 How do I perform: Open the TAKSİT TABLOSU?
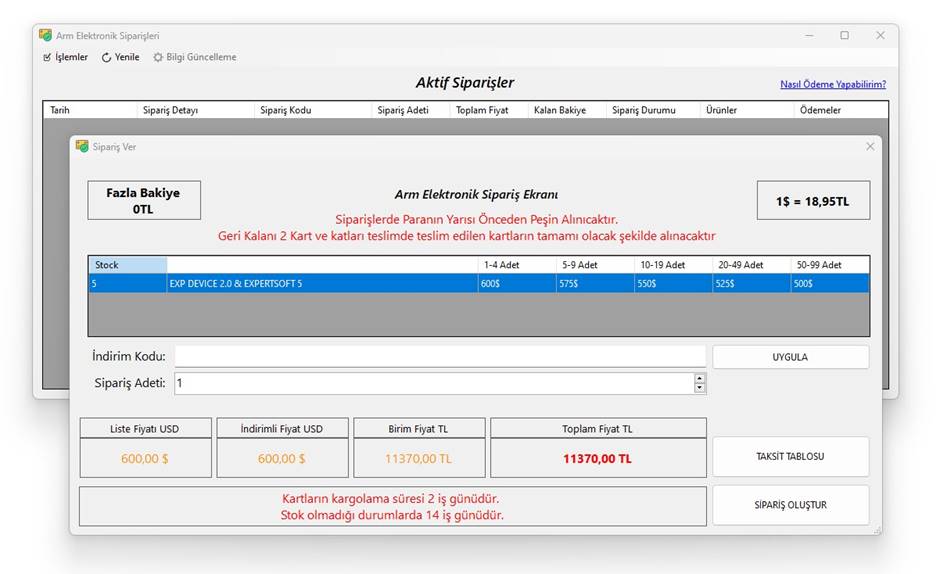(790, 456)
